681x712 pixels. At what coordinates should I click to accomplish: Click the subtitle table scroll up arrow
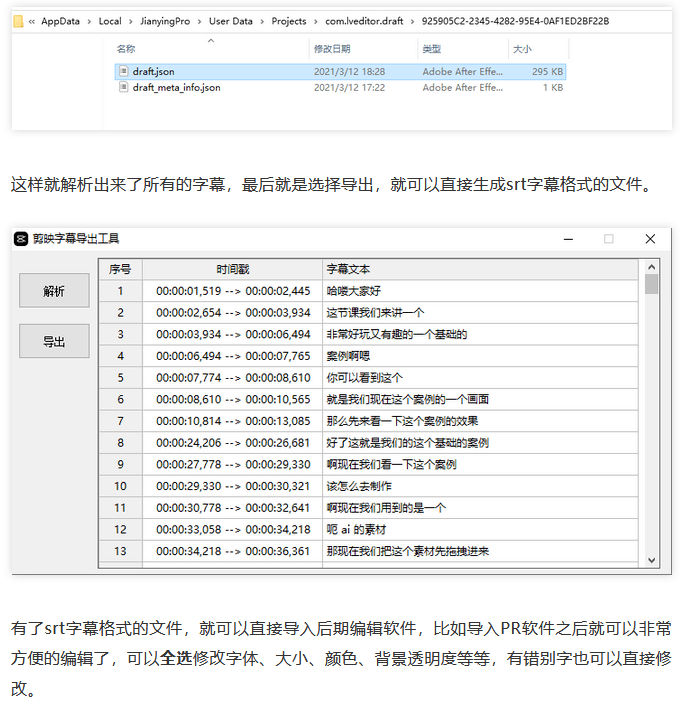[651, 267]
